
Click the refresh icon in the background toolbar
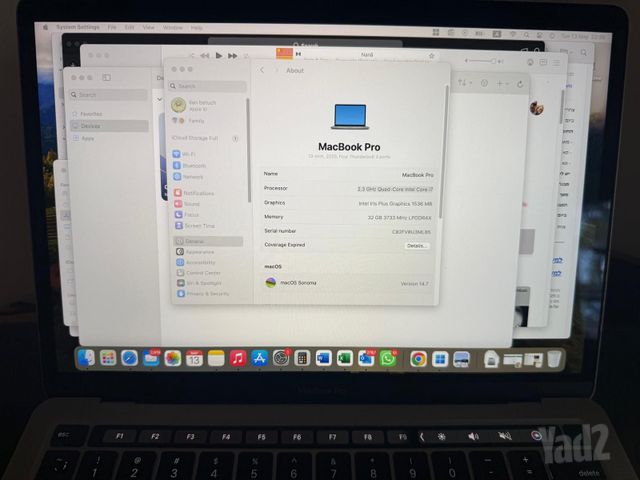tap(520, 84)
